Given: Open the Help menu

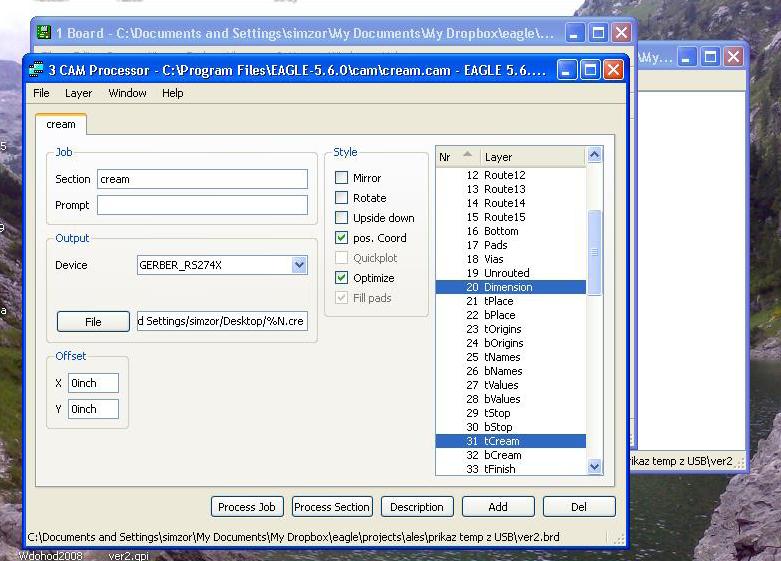Looking at the screenshot, I should [173, 93].
